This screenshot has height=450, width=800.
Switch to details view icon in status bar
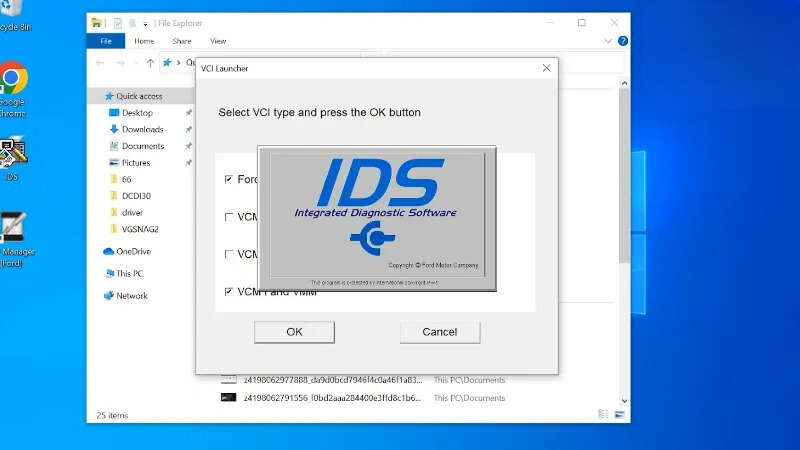[603, 414]
